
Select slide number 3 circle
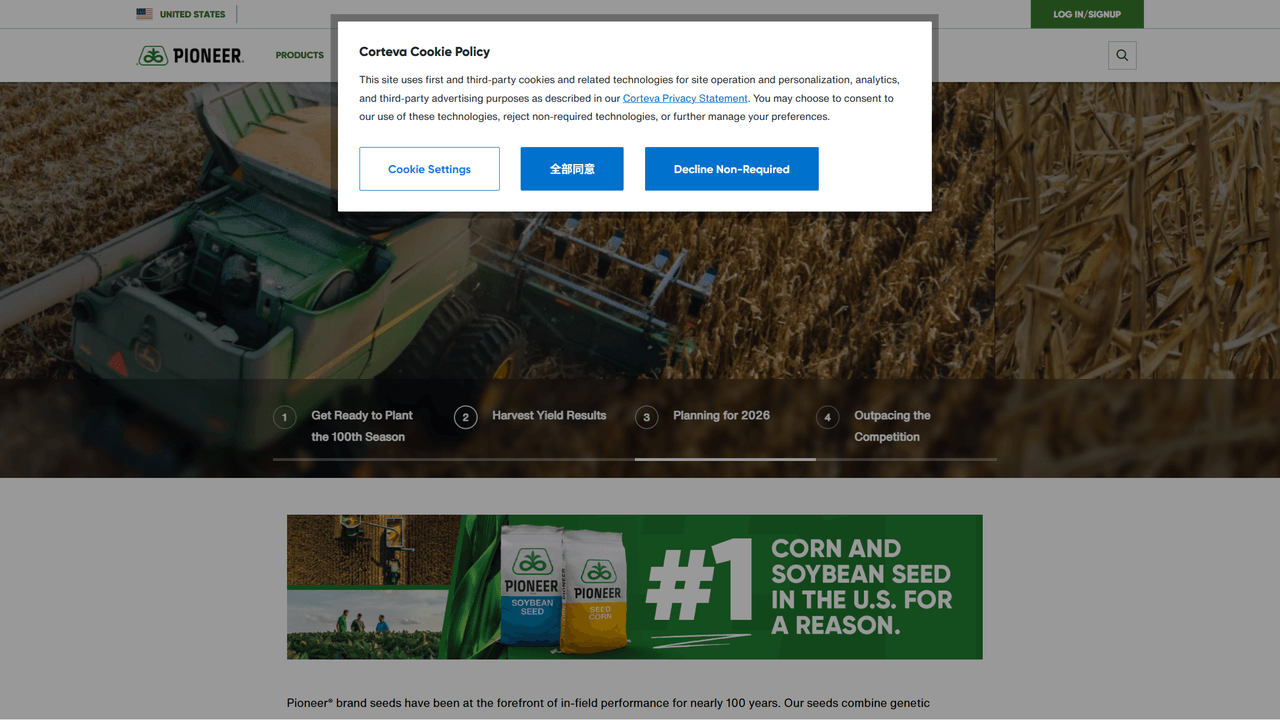(646, 417)
